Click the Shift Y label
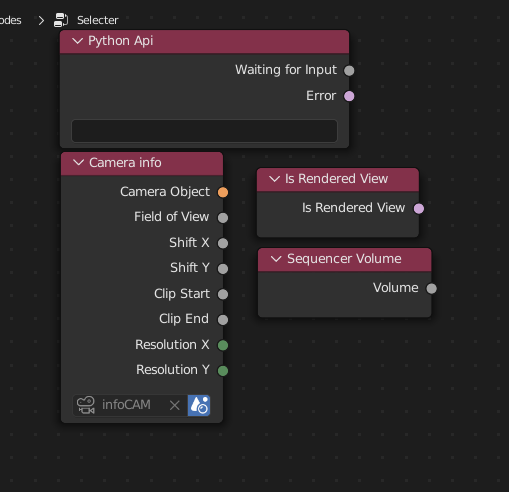The height and width of the screenshot is (492, 509). click(x=190, y=268)
